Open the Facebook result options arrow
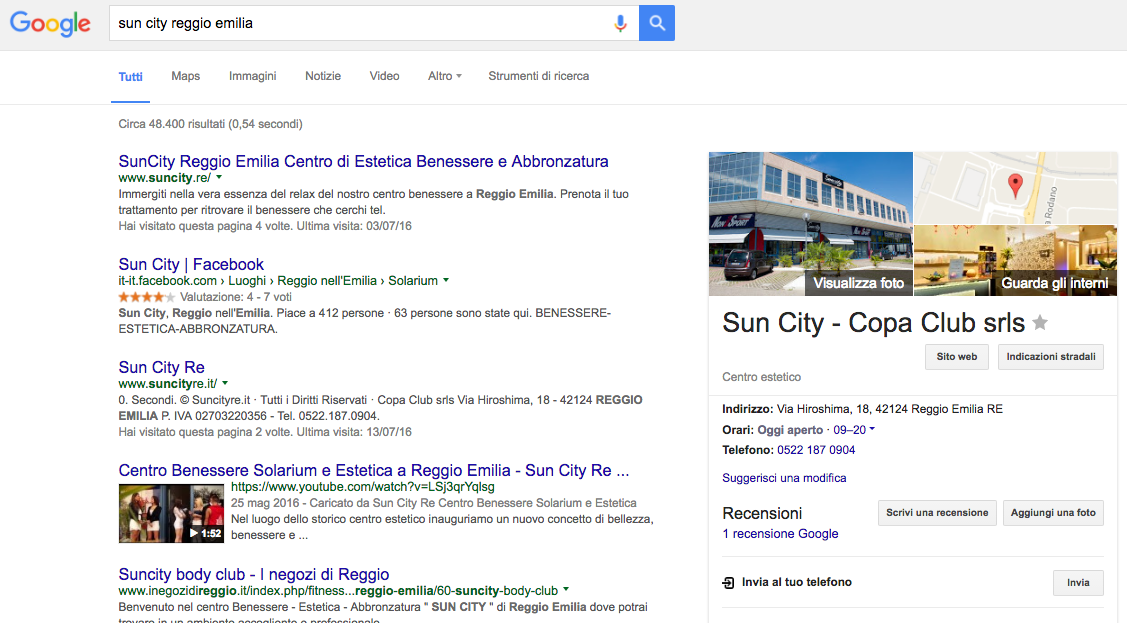 point(446,280)
